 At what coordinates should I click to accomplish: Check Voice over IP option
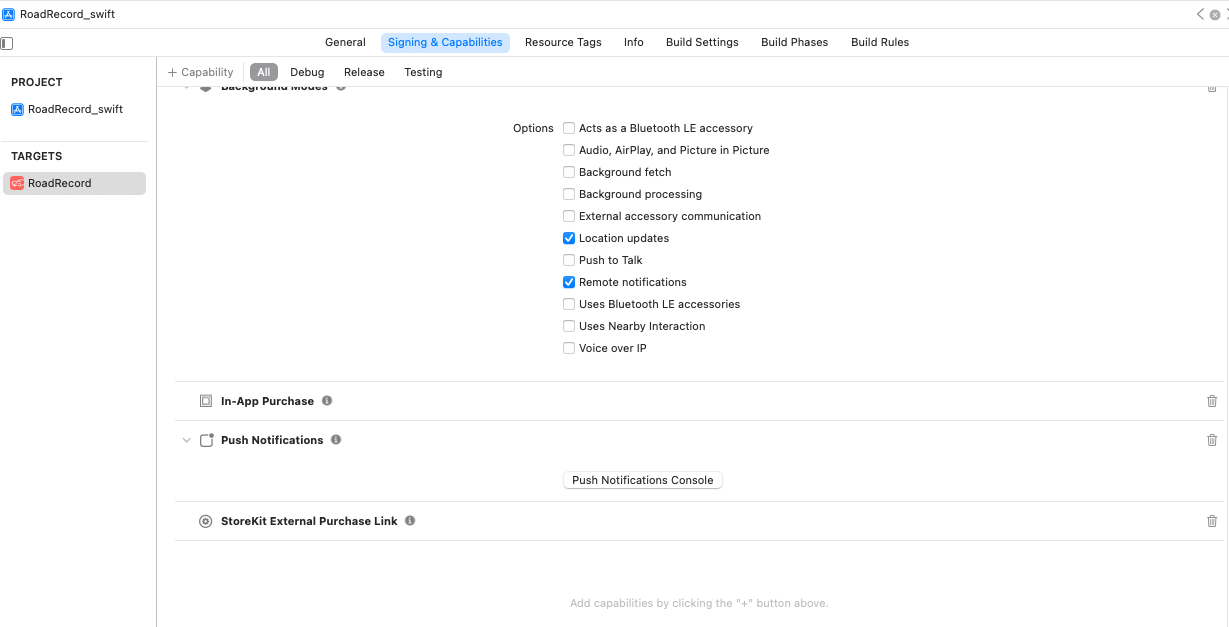tap(569, 348)
